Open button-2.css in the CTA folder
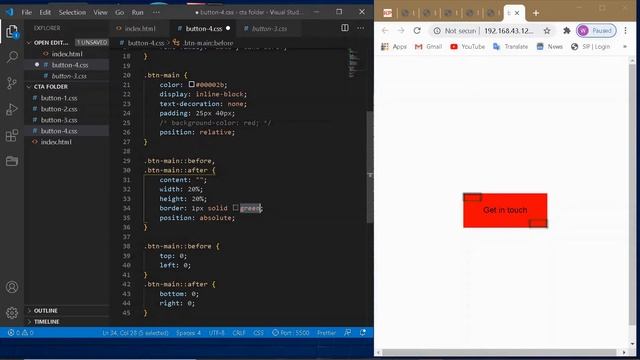 [x=59, y=109]
